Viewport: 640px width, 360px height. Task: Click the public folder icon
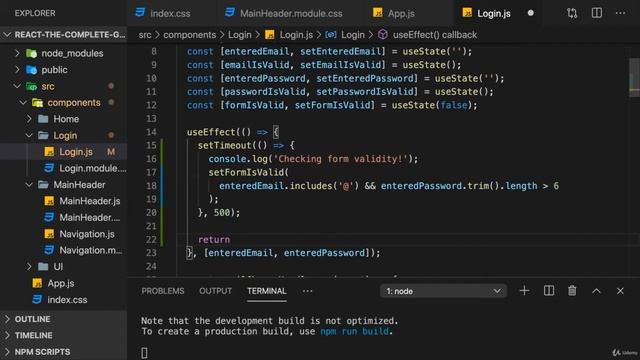(31, 70)
